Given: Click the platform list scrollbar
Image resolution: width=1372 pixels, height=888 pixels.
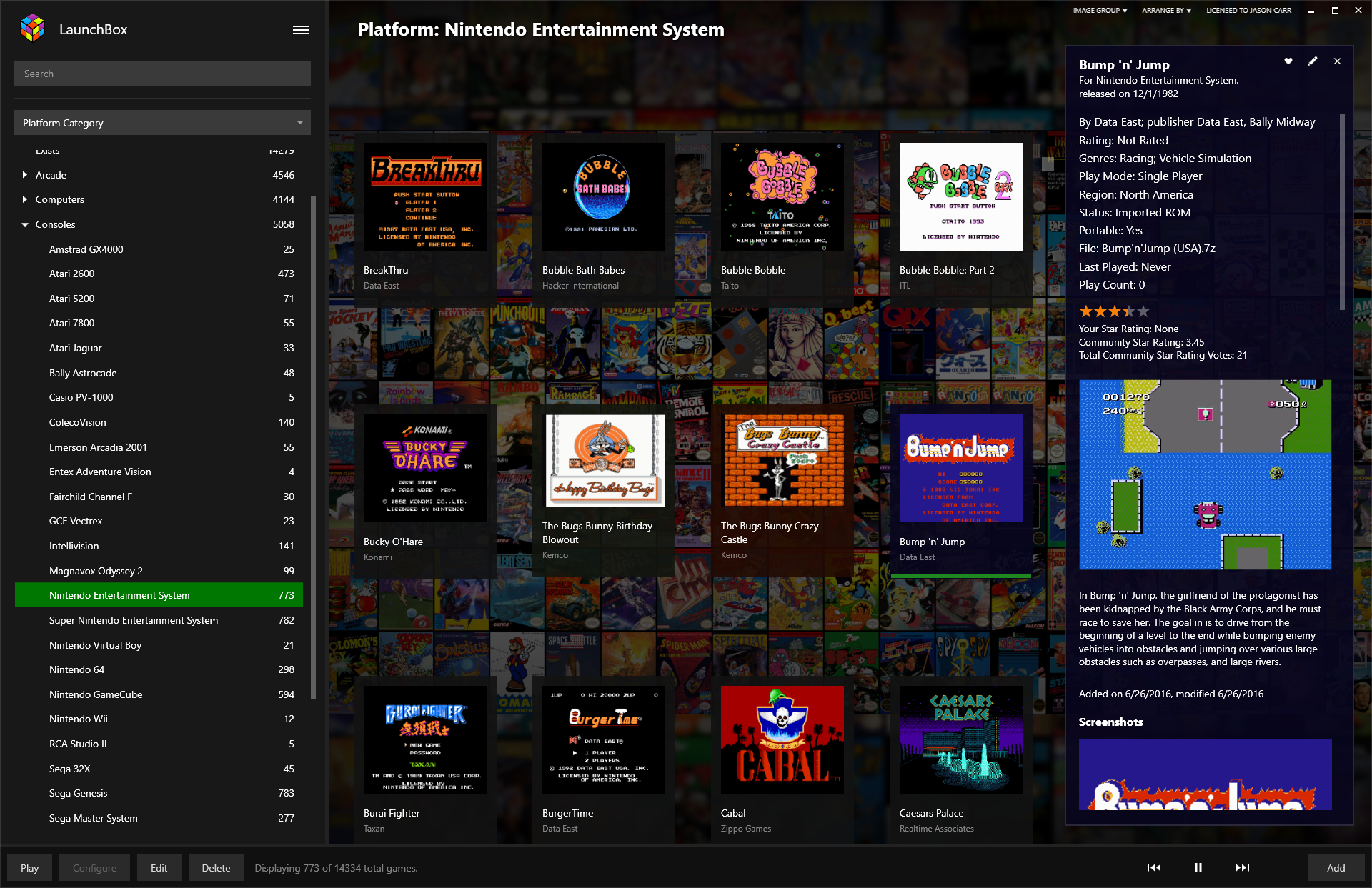Looking at the screenshot, I should 313,447.
